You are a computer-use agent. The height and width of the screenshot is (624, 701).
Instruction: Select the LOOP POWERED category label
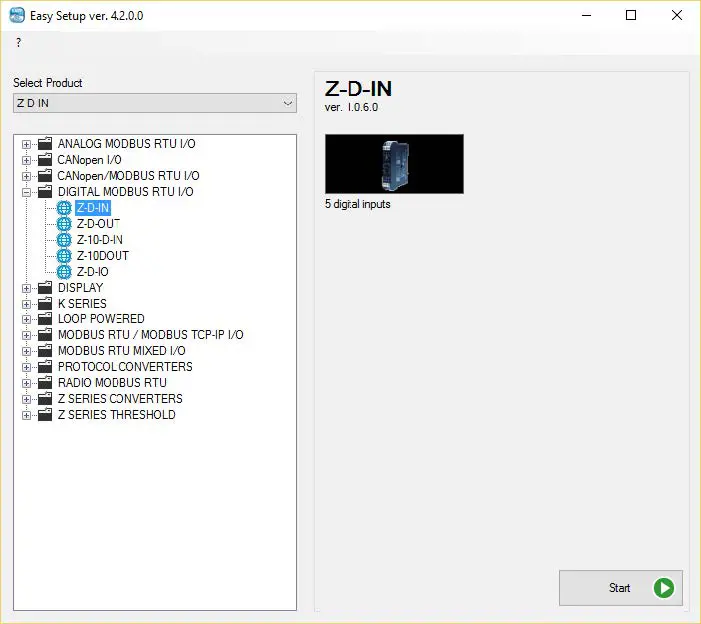pyautogui.click(x=101, y=319)
